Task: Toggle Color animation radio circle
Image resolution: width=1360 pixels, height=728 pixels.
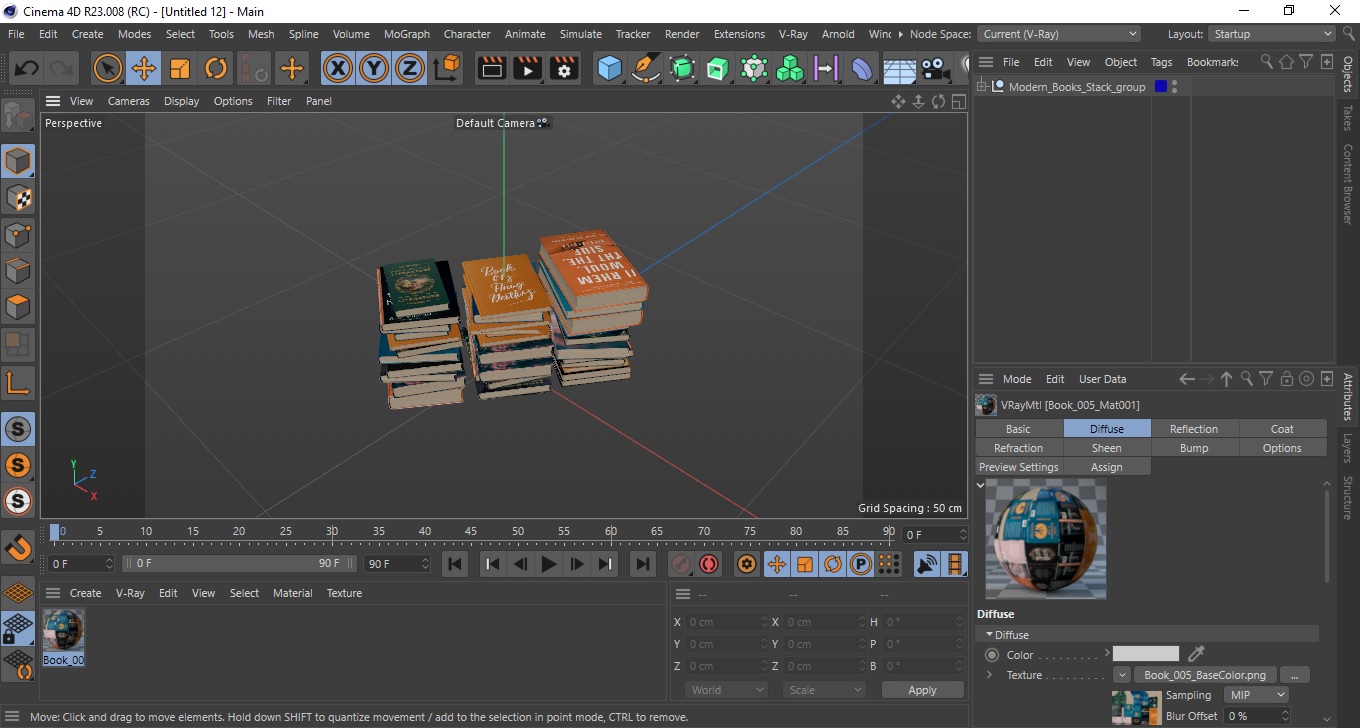Action: (x=992, y=655)
